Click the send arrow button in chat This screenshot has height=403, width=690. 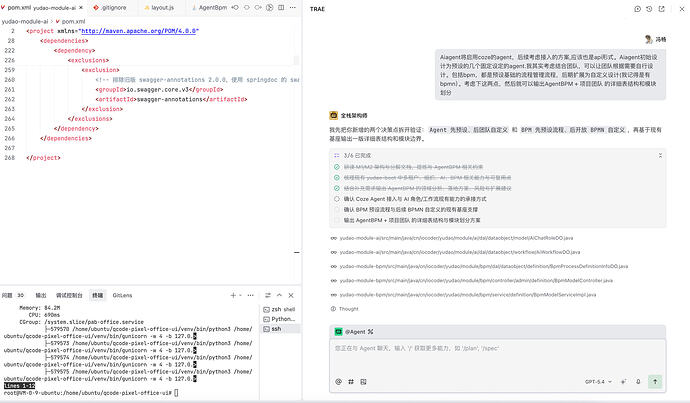coord(655,382)
